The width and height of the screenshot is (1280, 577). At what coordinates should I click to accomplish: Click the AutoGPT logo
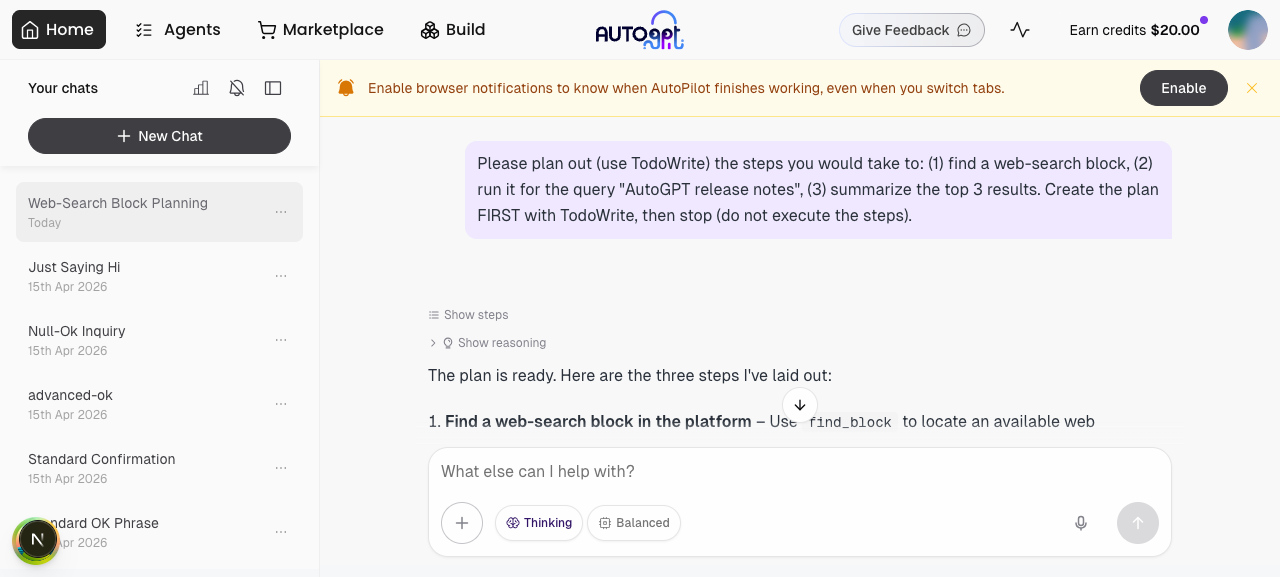[x=640, y=30]
